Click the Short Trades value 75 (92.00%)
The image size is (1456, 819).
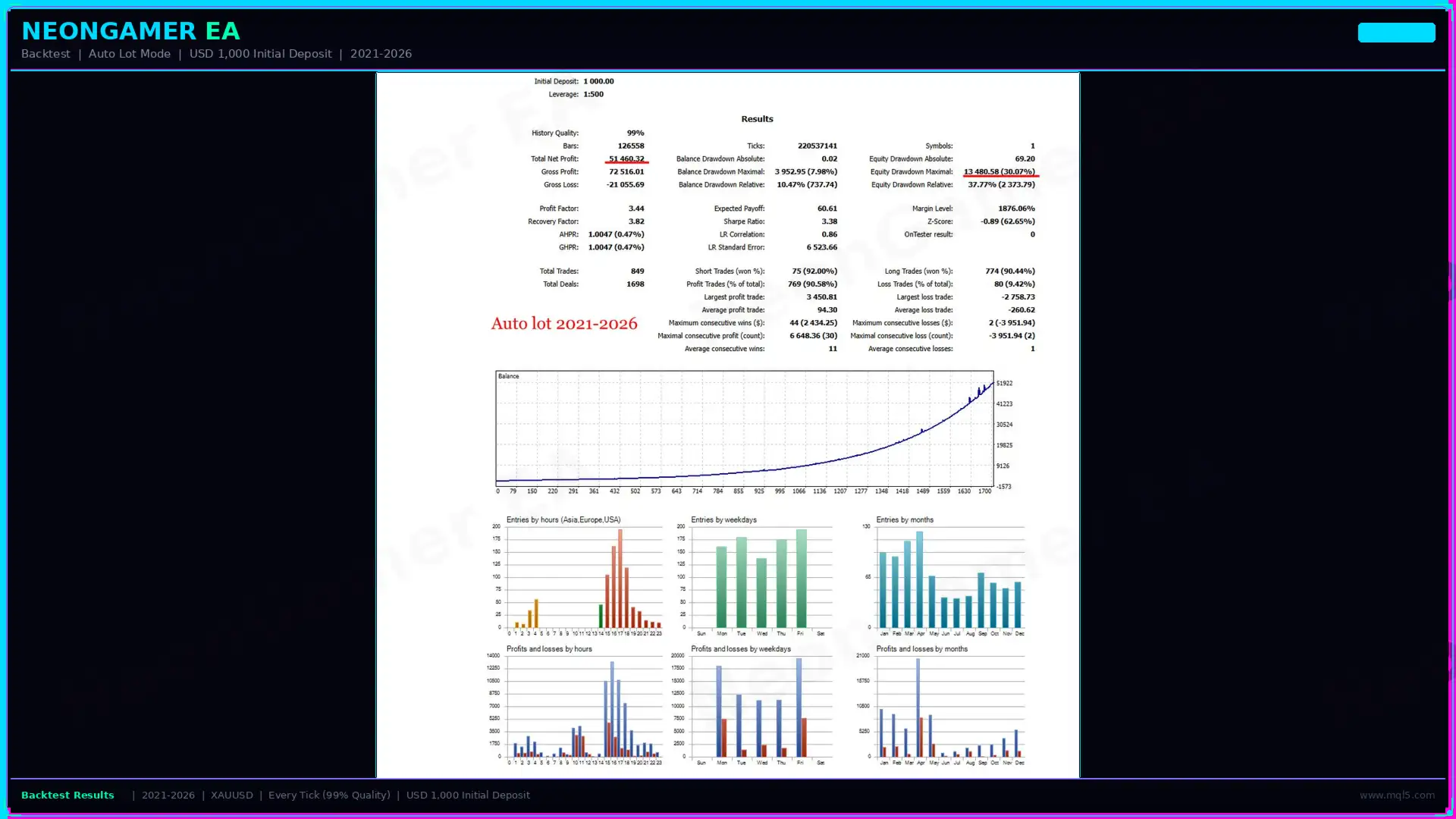tap(814, 271)
